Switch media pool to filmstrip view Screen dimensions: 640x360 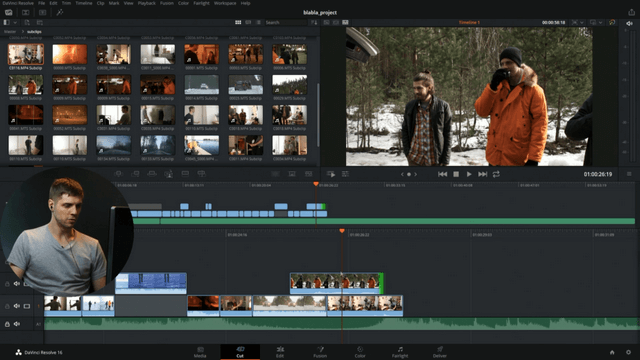click(x=248, y=22)
